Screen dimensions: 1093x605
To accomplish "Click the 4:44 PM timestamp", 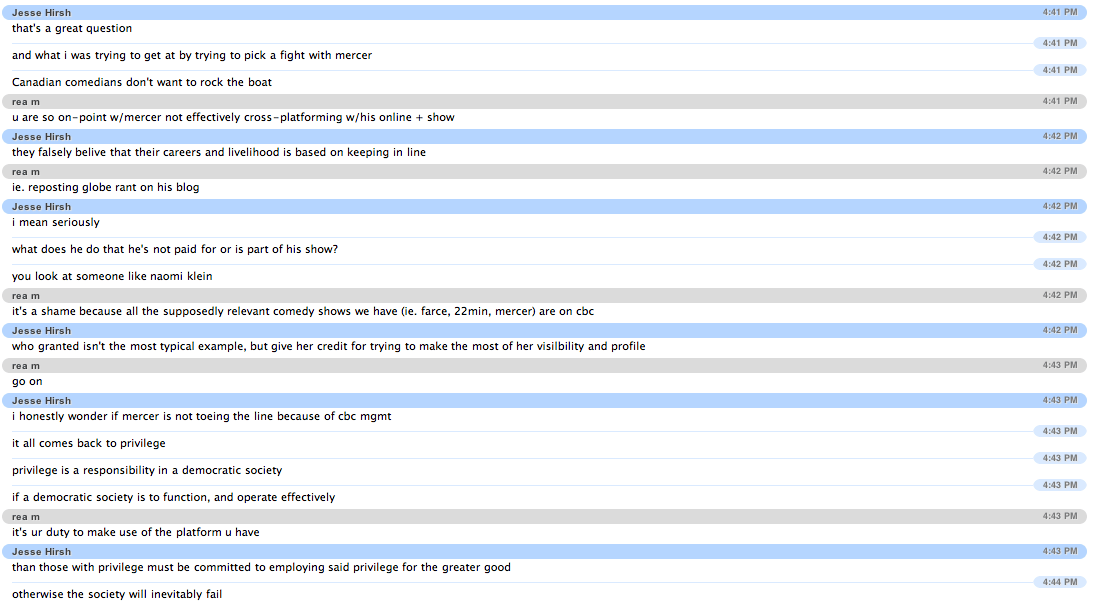I will tap(1059, 582).
